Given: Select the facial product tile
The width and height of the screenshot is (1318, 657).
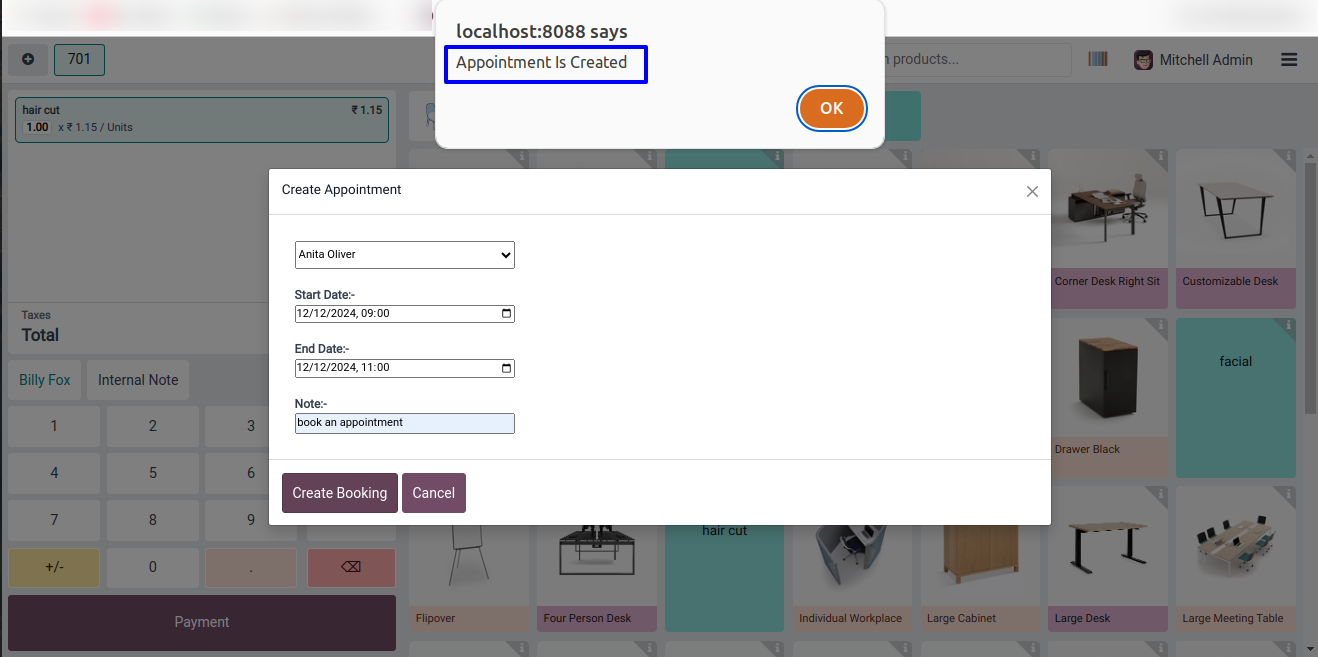Looking at the screenshot, I should point(1236,397).
